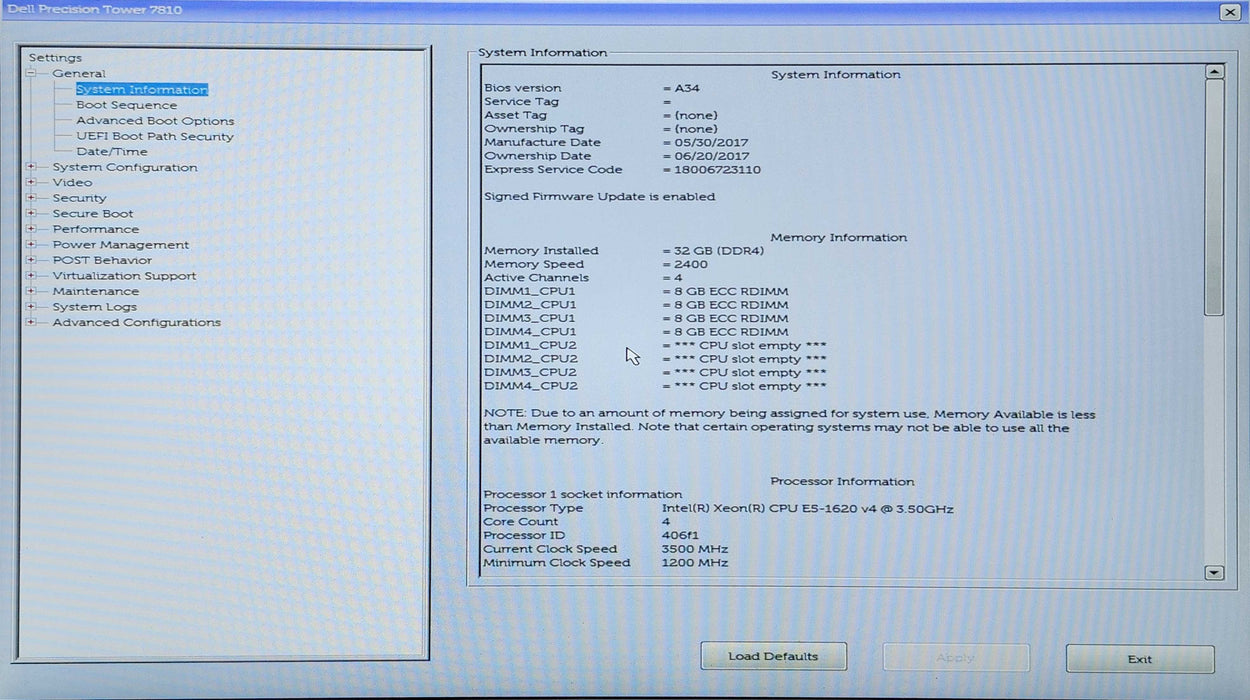Click the DIMM1_CPU1 row label
The image size is (1250, 700).
(530, 292)
